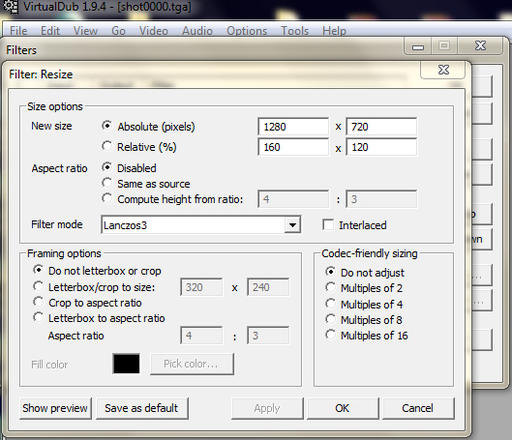Choose Same as source aspect ratio

coord(107,183)
